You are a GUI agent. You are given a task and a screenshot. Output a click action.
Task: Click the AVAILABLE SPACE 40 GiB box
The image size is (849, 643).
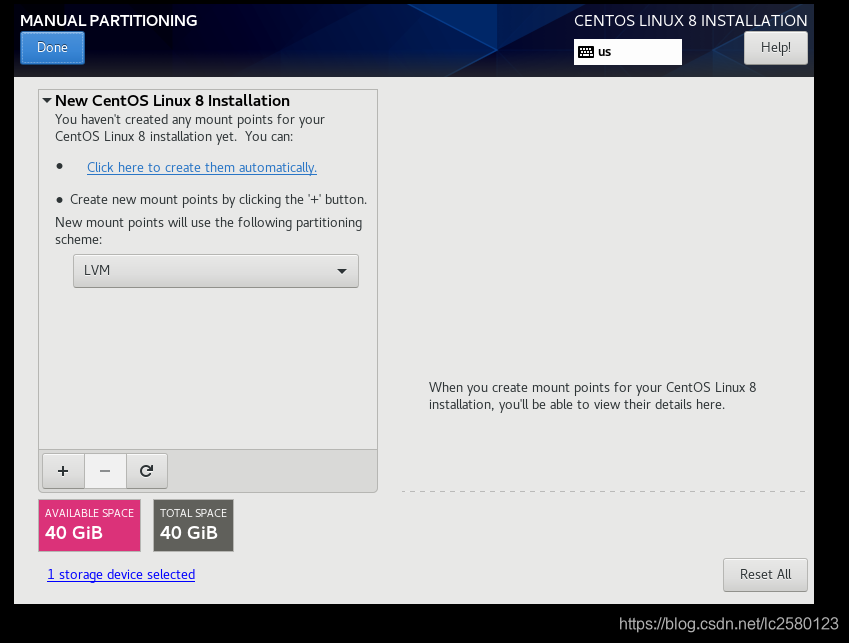89,526
